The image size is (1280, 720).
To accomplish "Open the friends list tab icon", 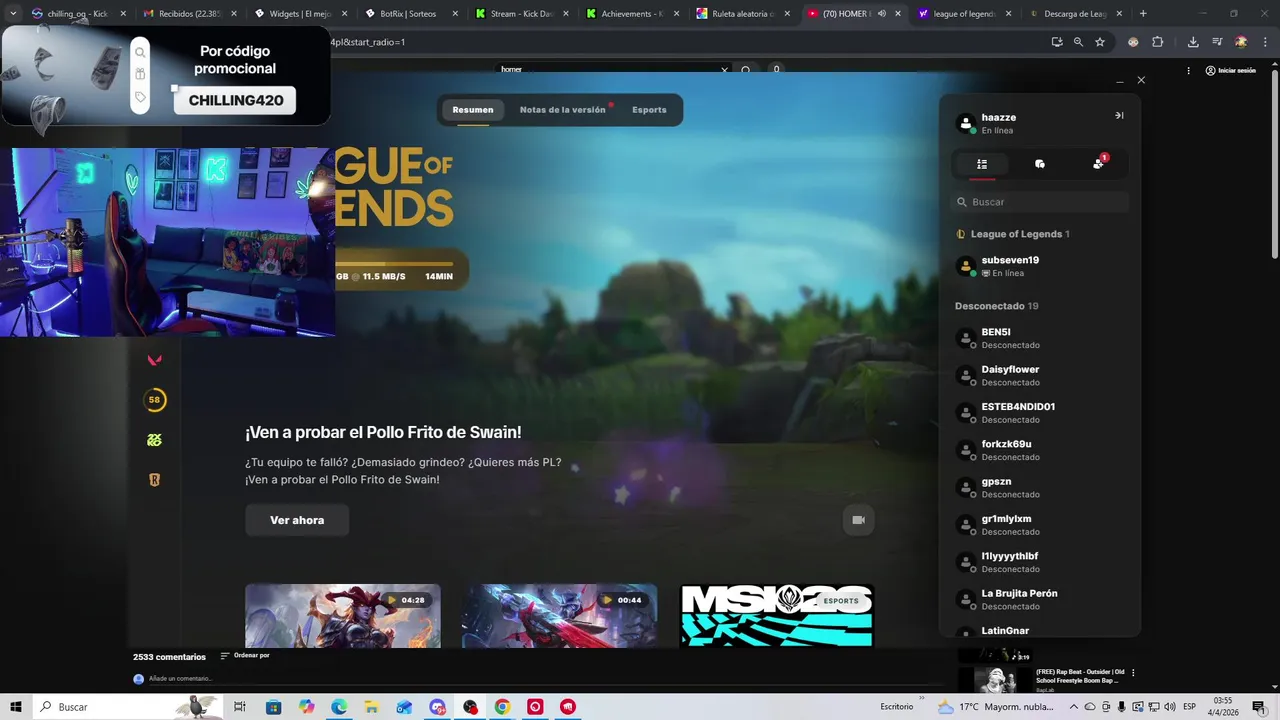I will (982, 164).
